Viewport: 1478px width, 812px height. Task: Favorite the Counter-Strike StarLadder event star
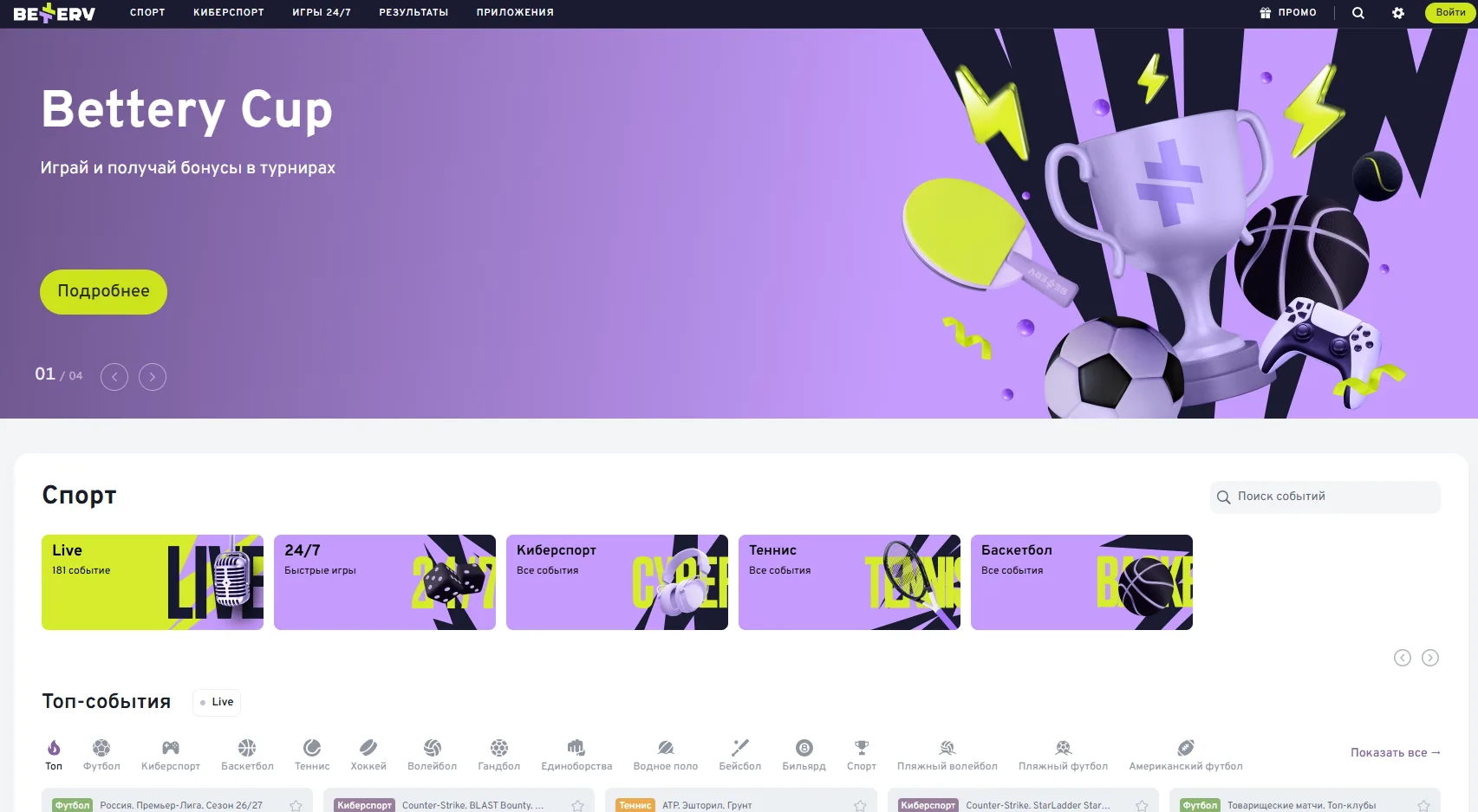click(1142, 806)
